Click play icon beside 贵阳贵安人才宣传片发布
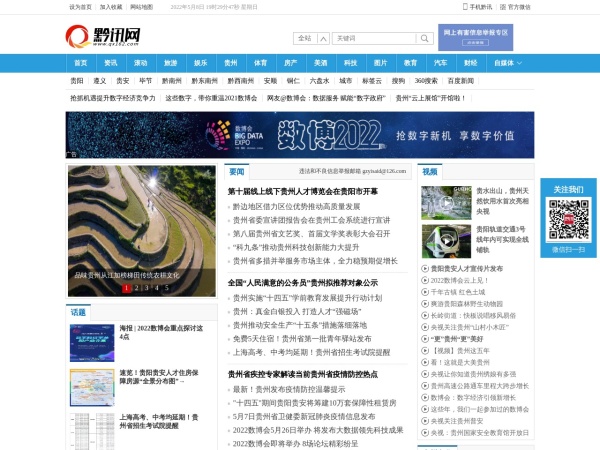Image resolution: width=600 pixels, height=450 pixels. [x=425, y=269]
